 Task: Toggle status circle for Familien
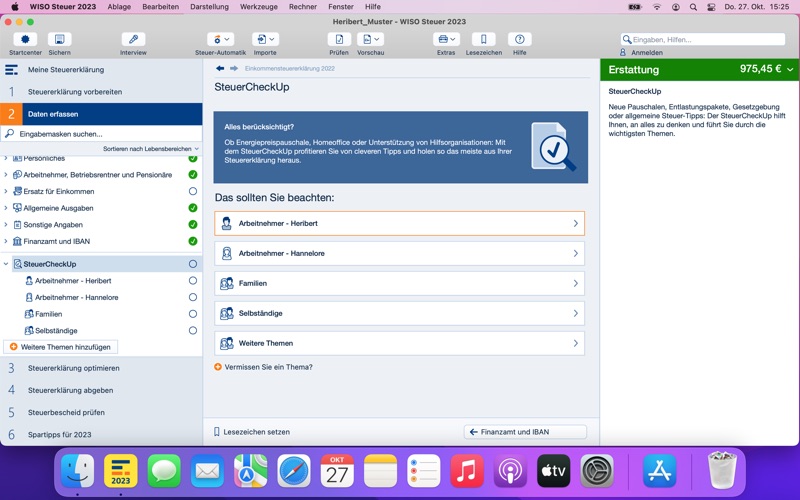[193, 314]
